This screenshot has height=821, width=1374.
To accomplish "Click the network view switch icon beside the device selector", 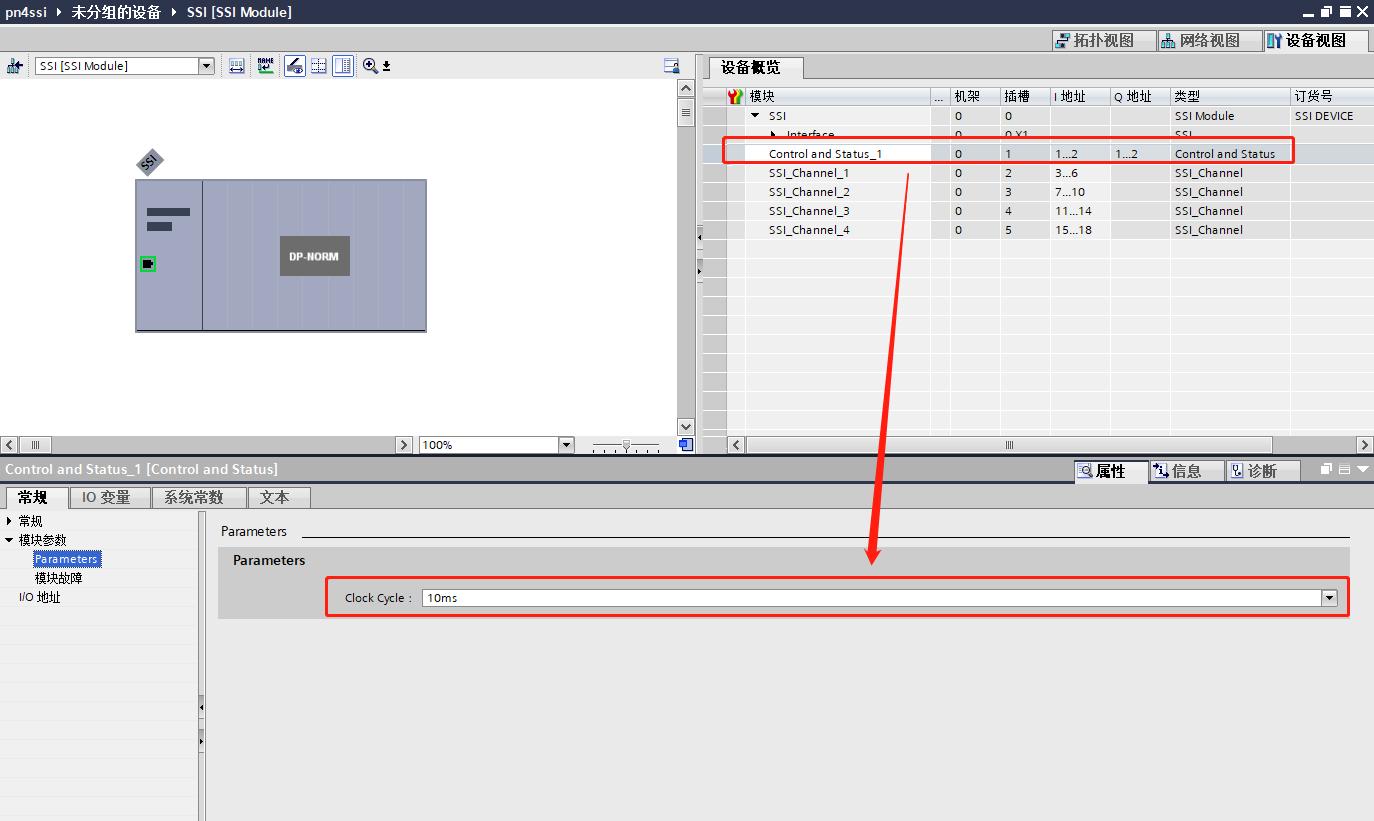I will click(x=14, y=66).
